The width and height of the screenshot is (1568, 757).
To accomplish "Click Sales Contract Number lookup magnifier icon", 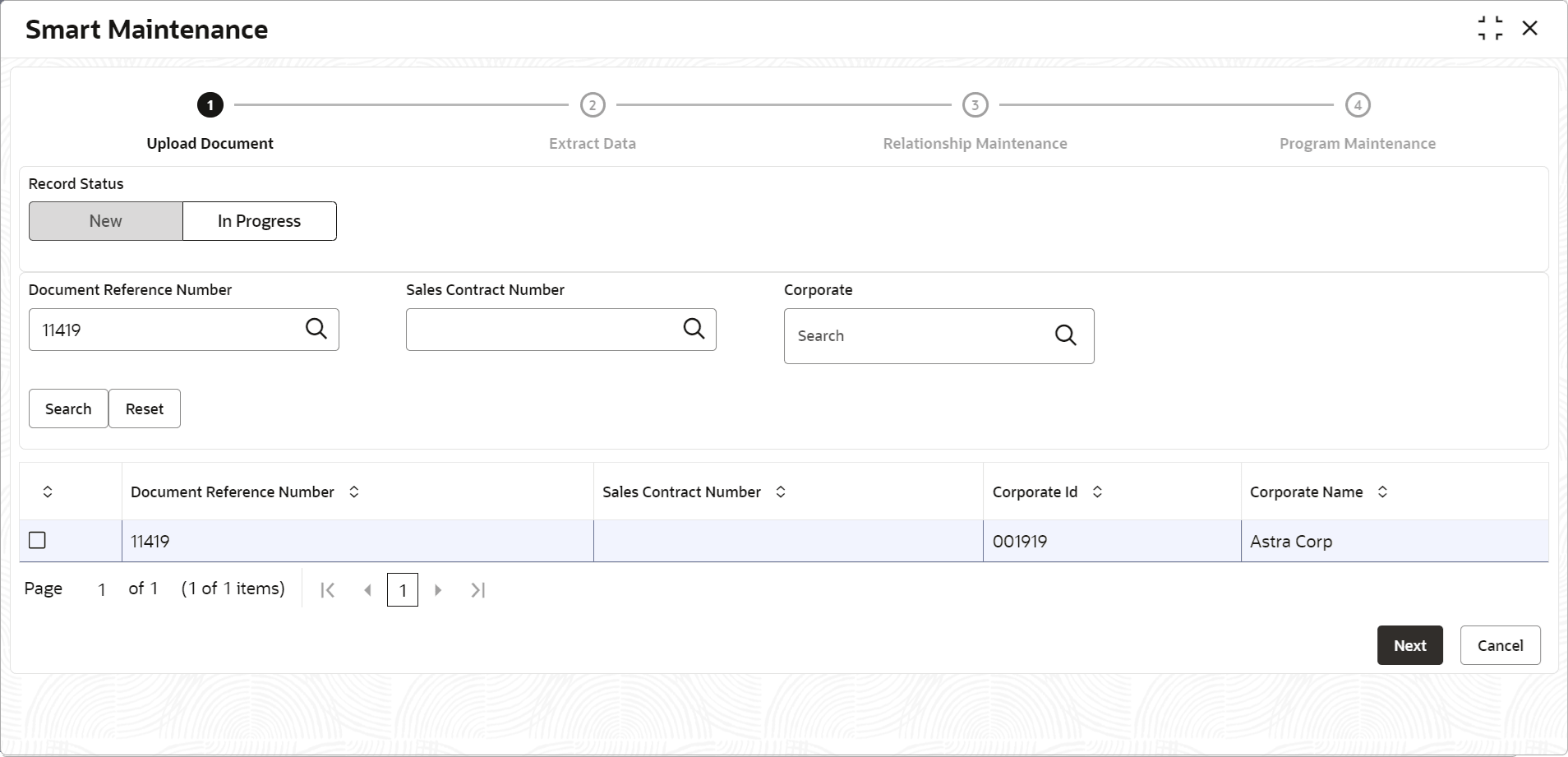I will (x=694, y=329).
